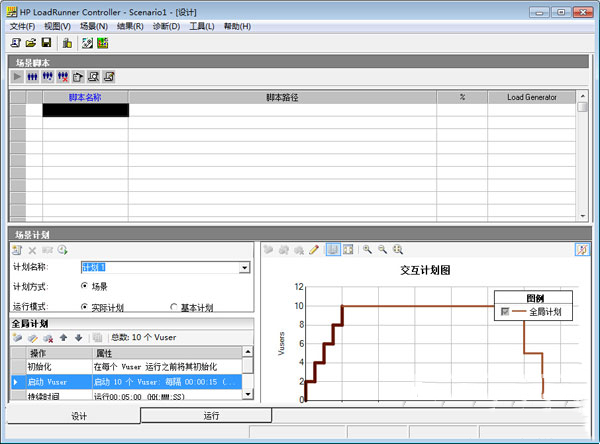The width and height of the screenshot is (600, 444).
Task: Open the 诊断(D) menu
Action: click(166, 26)
